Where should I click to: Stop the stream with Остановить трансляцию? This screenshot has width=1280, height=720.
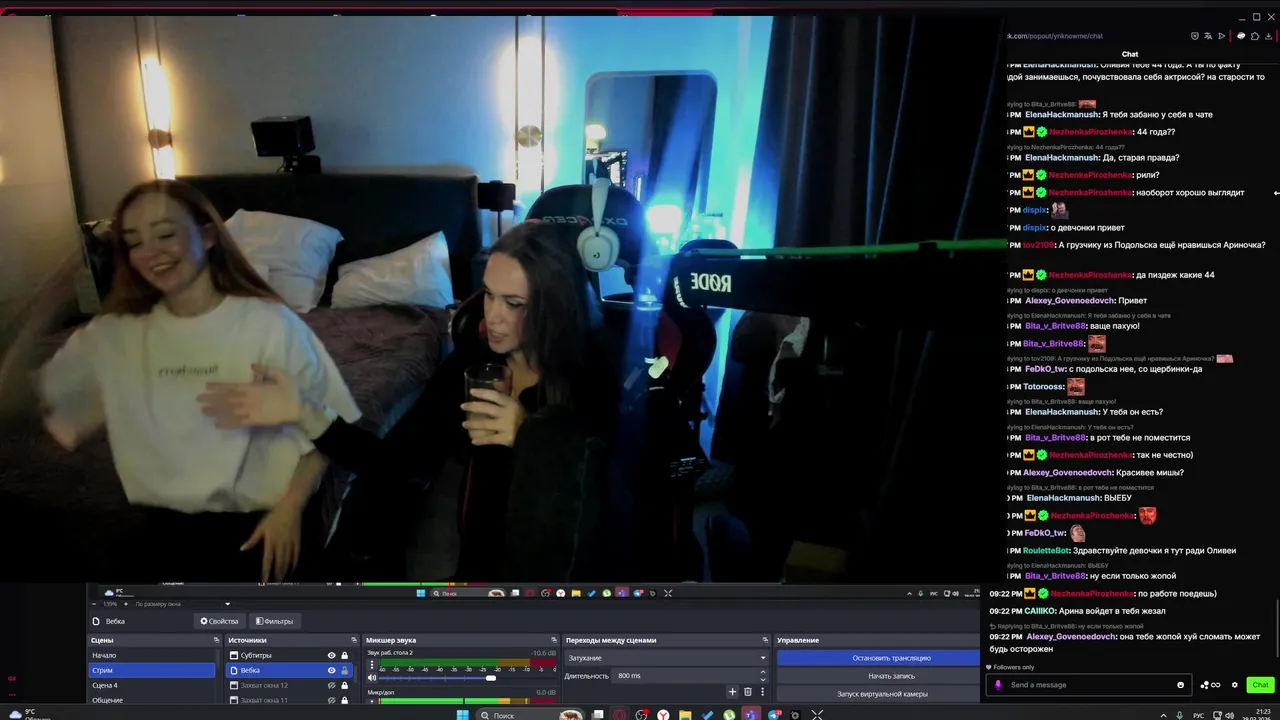pyautogui.click(x=891, y=658)
